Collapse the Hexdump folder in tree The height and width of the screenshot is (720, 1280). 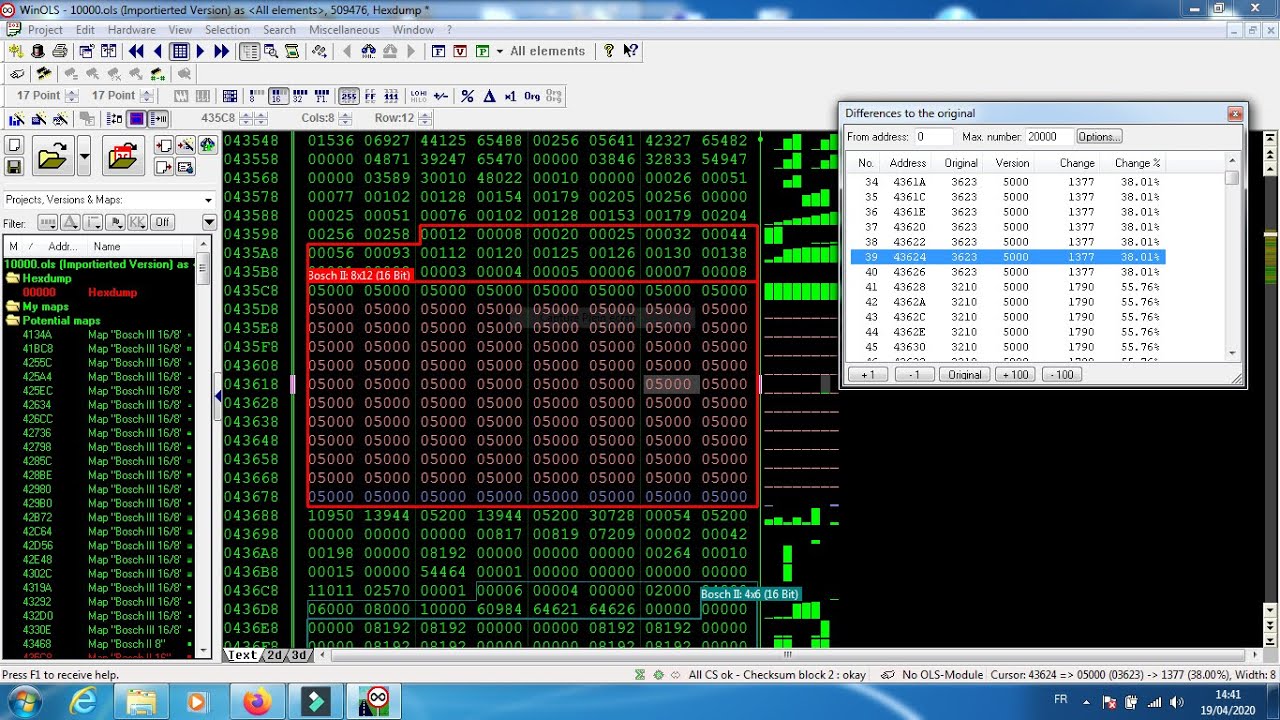click(13, 278)
